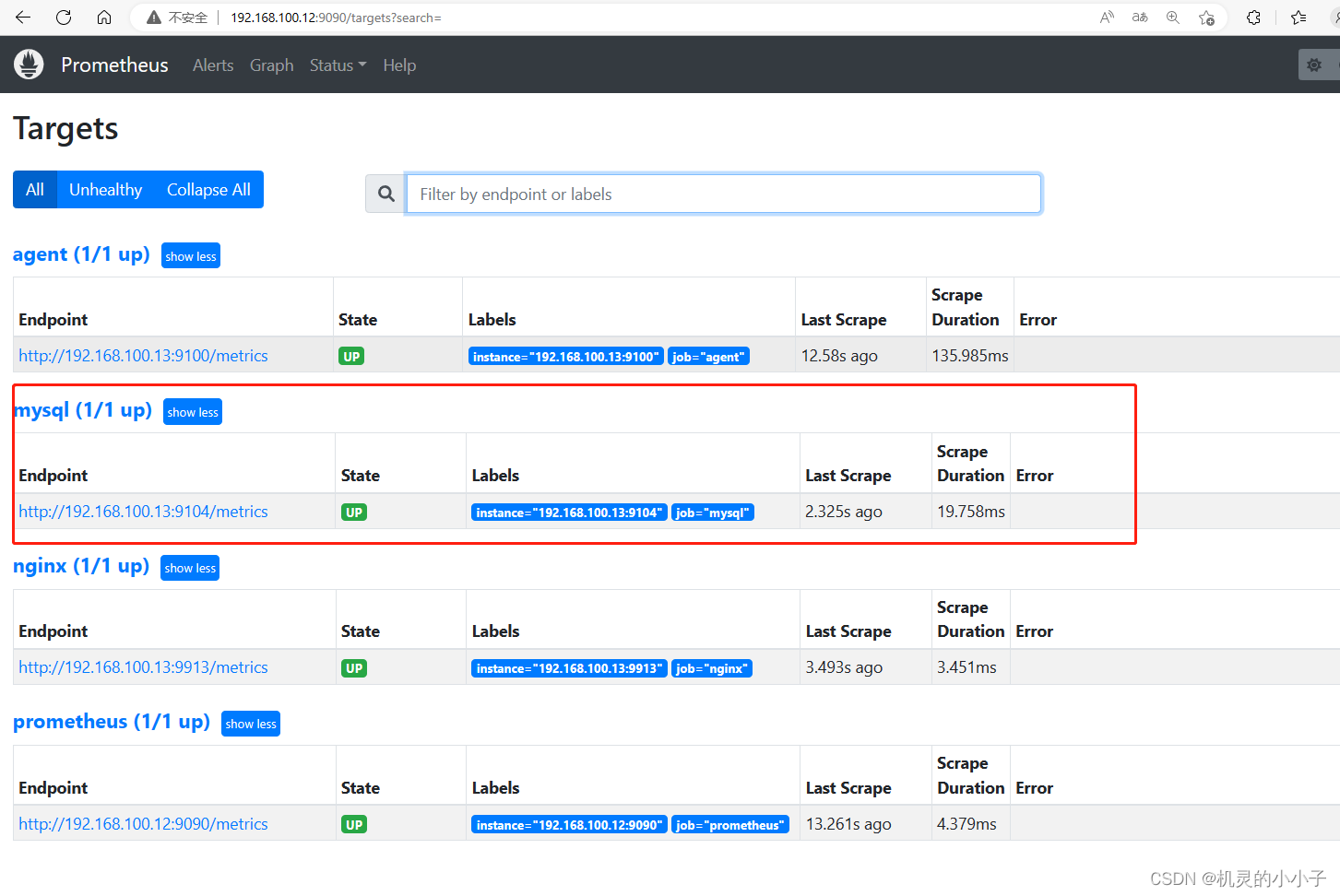Click the 19.758ms scrape duration
Image resolution: width=1340 pixels, height=896 pixels.
click(x=971, y=512)
